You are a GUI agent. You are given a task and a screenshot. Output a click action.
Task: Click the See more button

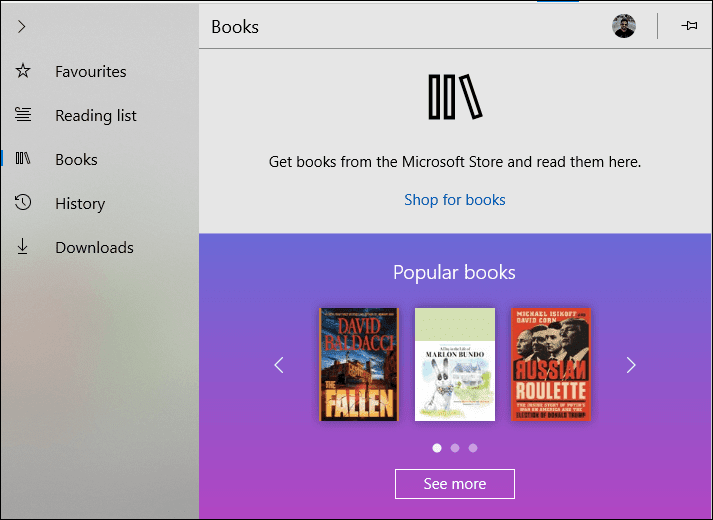455,484
